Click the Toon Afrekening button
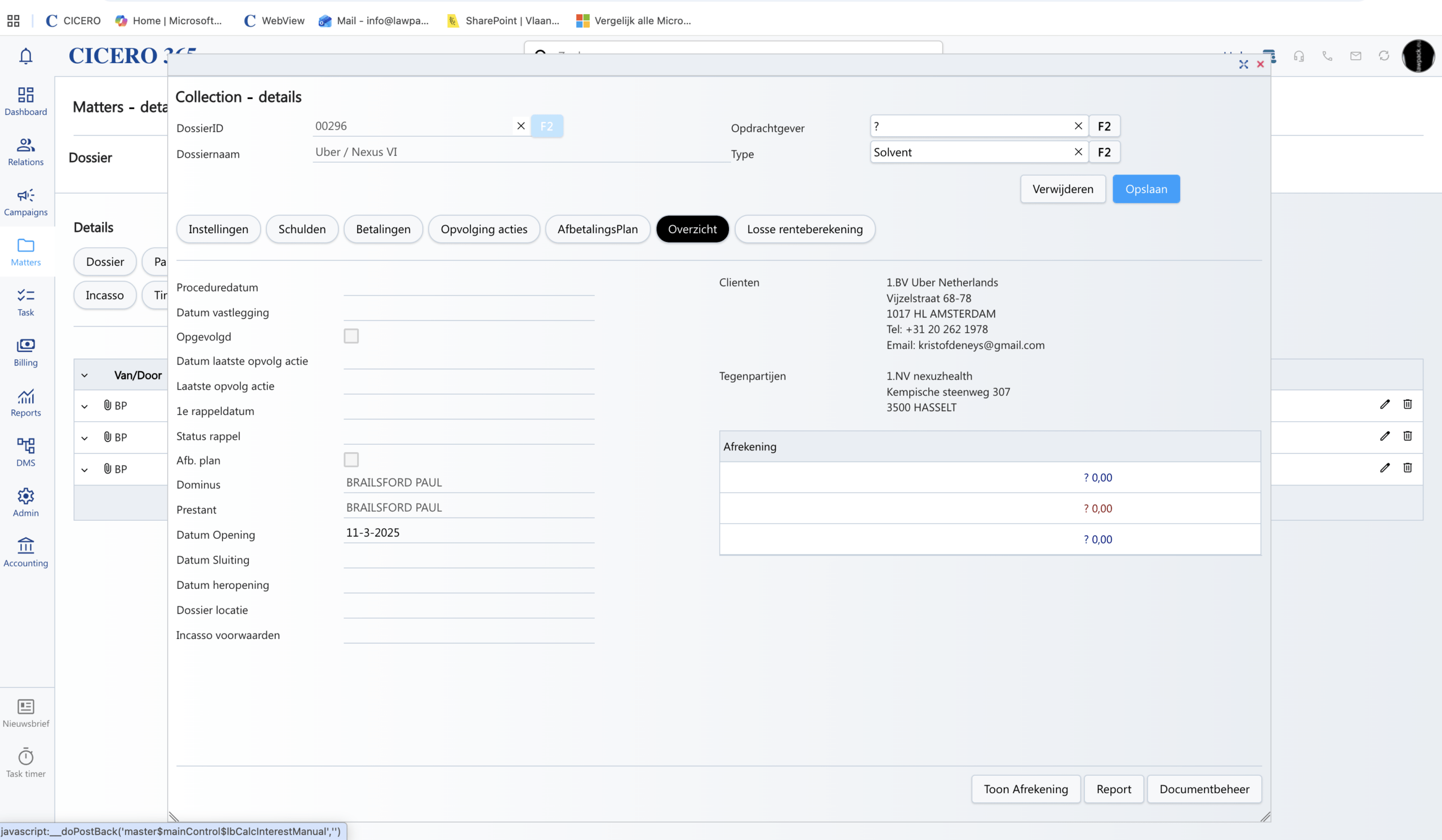The height and width of the screenshot is (840, 1442). tap(1025, 789)
